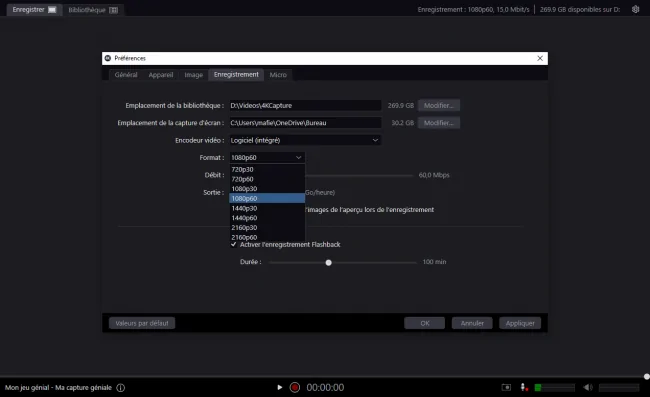Click the info icon beside capture title

pyautogui.click(x=121, y=388)
